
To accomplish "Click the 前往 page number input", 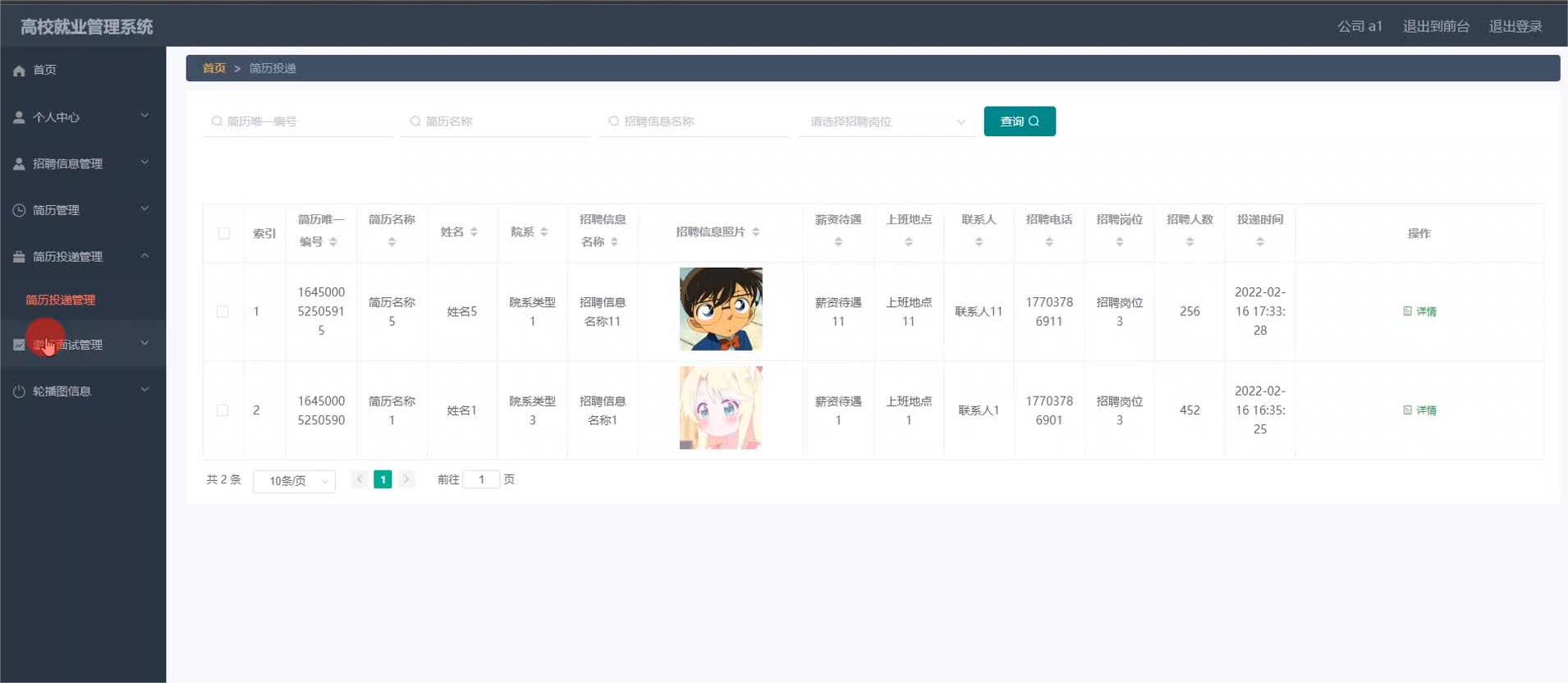I will 481,479.
